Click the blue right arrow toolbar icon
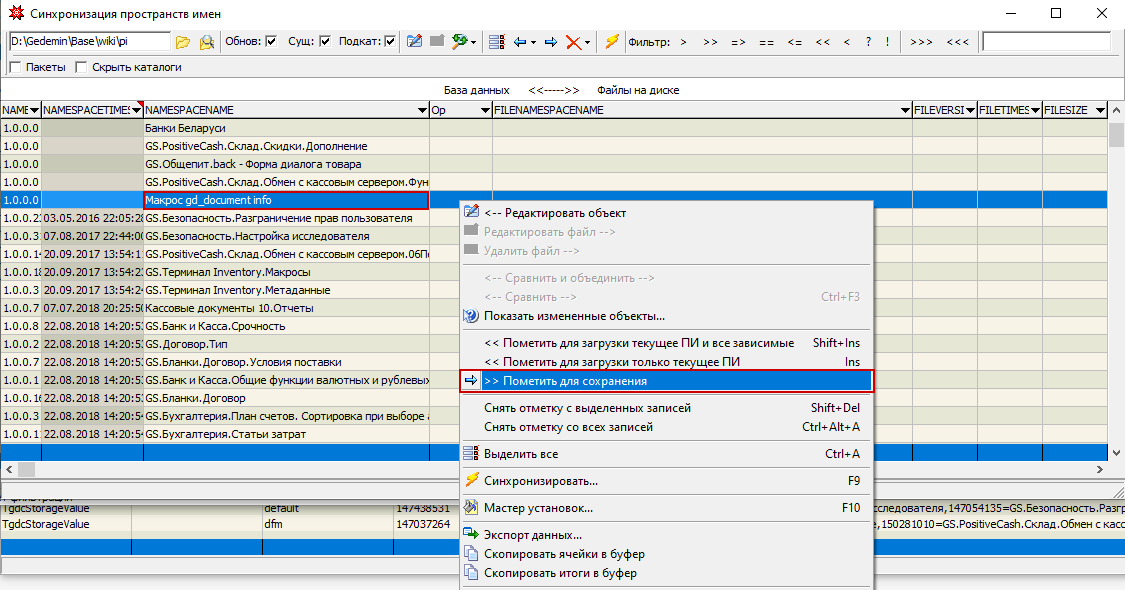Viewport: 1125px width, 590px height. coord(550,42)
